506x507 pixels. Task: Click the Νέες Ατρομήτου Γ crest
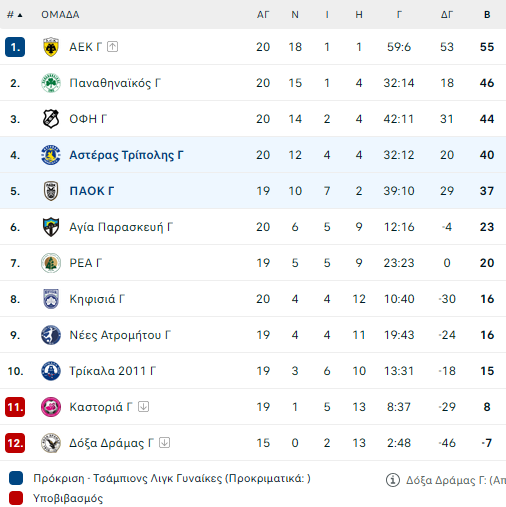tap(51, 335)
